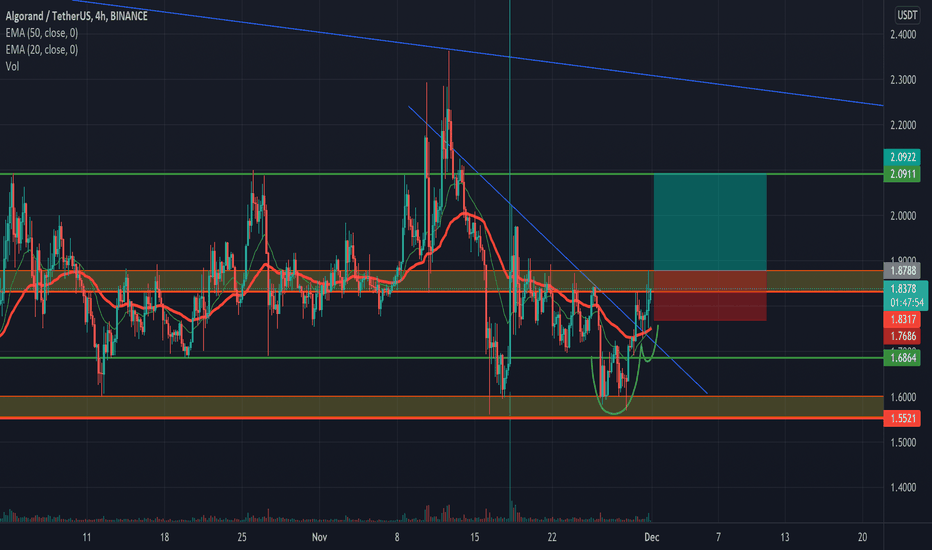Click the 1.5000 price axis tick
Viewport: 932px width, 550px height.
coord(903,442)
